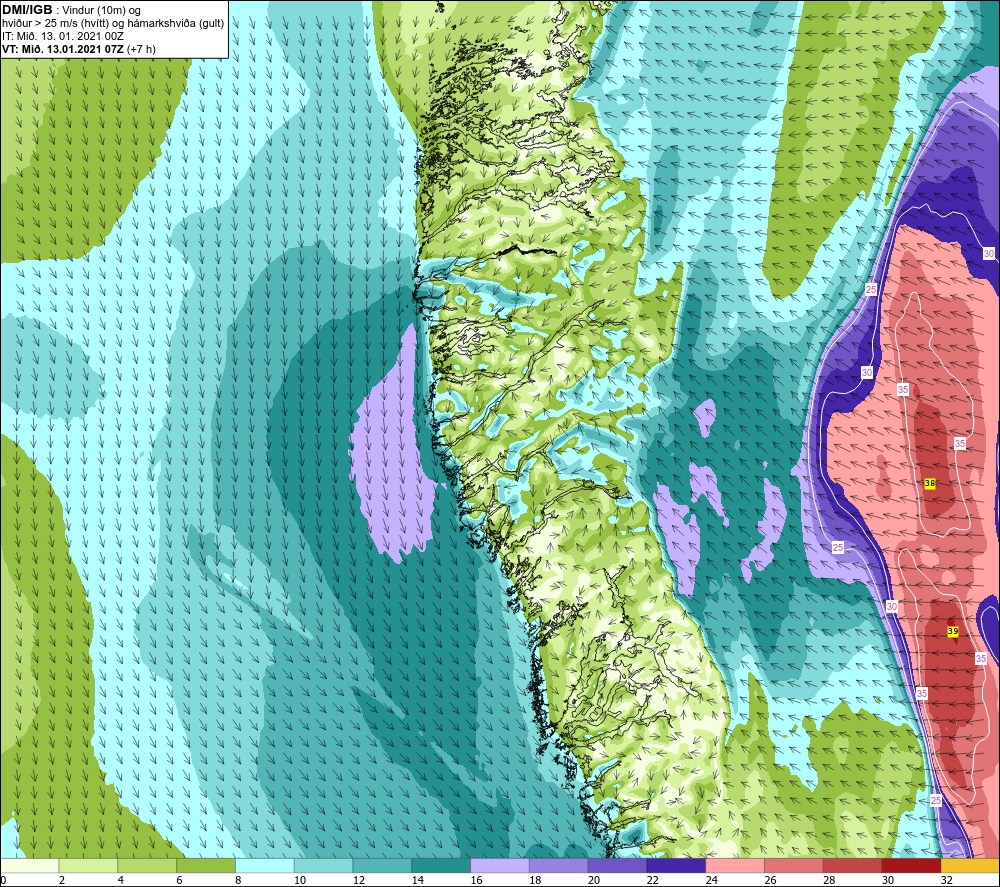Click the legend tick label '24'
The width and height of the screenshot is (1000, 887).
pos(712,880)
